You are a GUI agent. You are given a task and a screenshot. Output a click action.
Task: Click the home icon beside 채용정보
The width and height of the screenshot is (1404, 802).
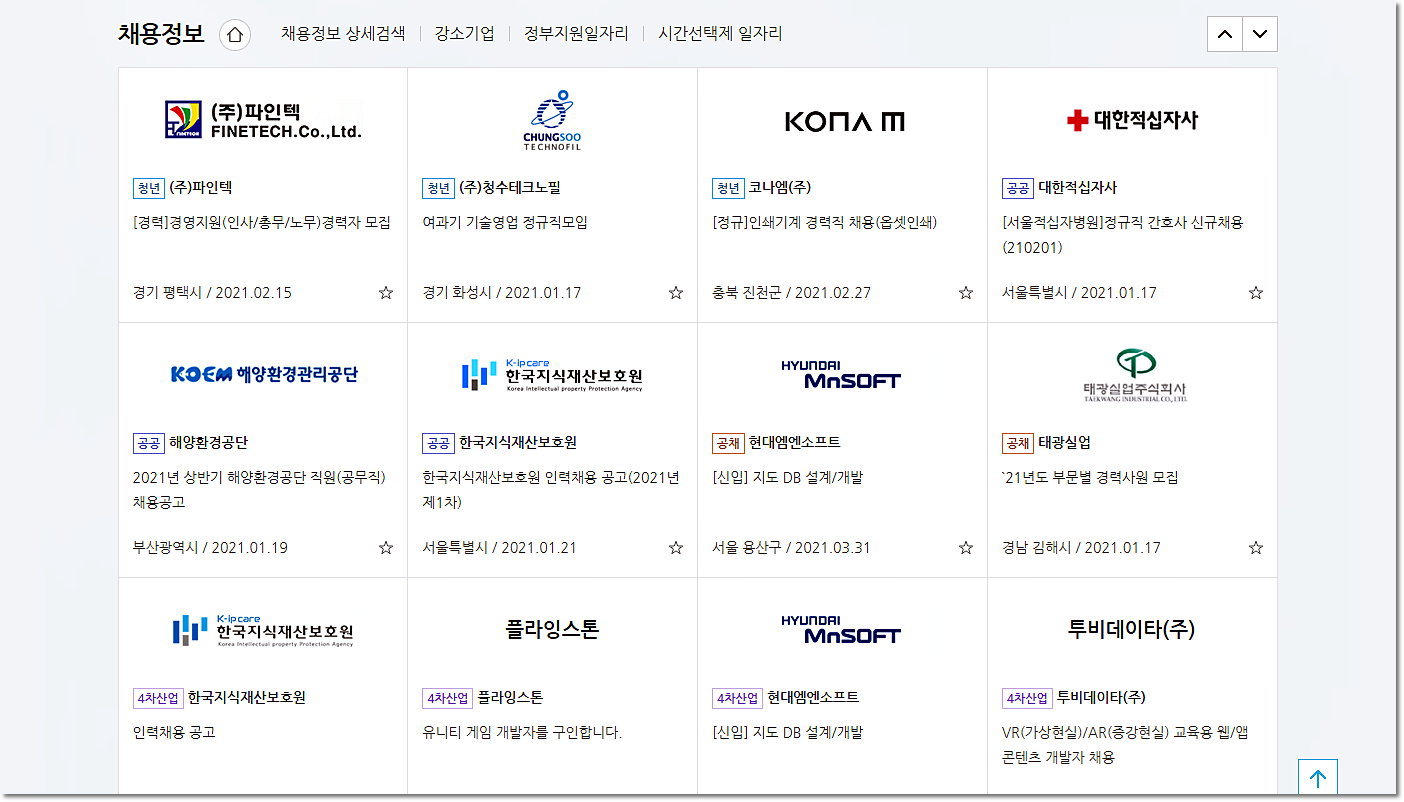tap(235, 34)
